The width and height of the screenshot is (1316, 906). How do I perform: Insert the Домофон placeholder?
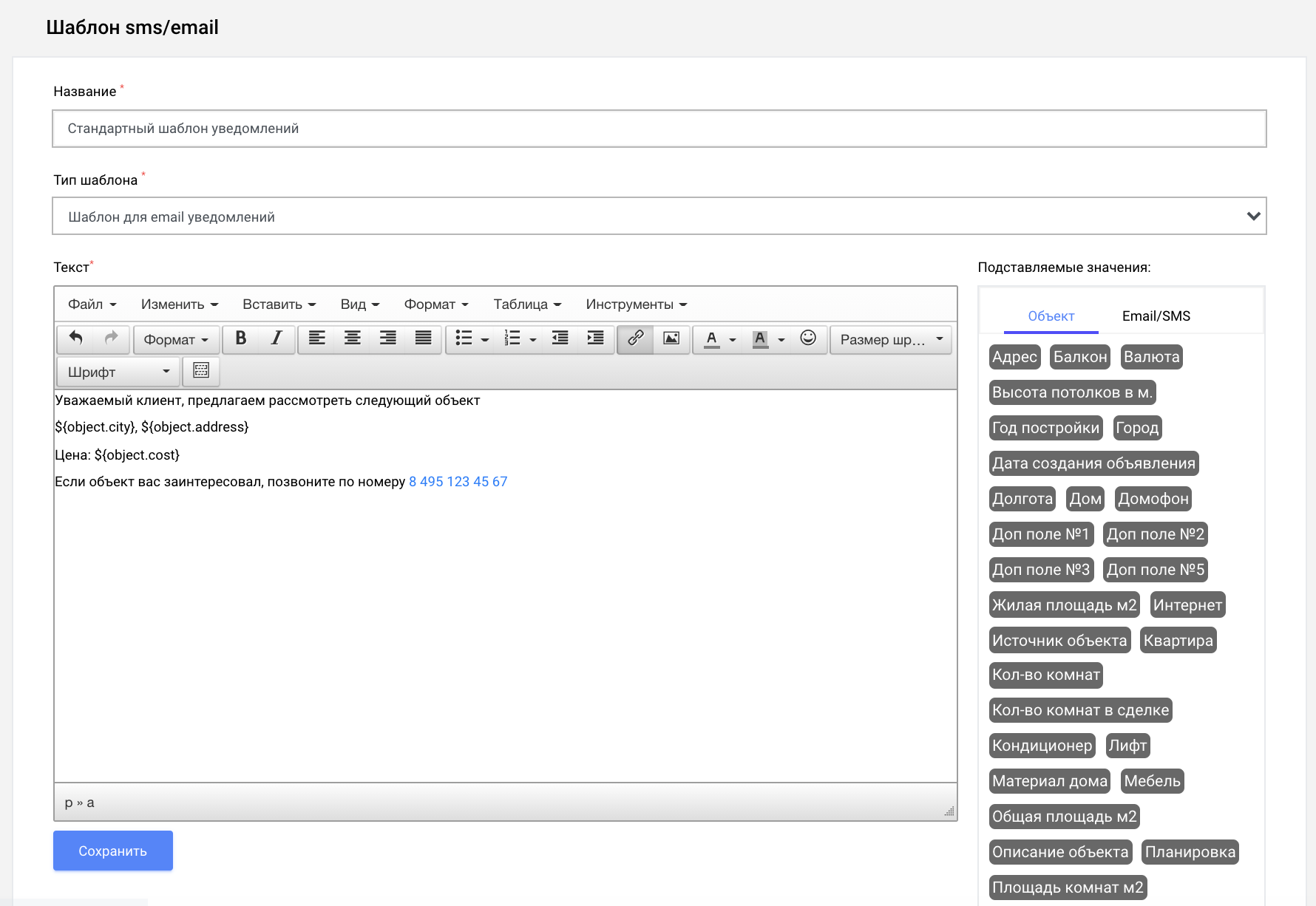coord(1153,499)
